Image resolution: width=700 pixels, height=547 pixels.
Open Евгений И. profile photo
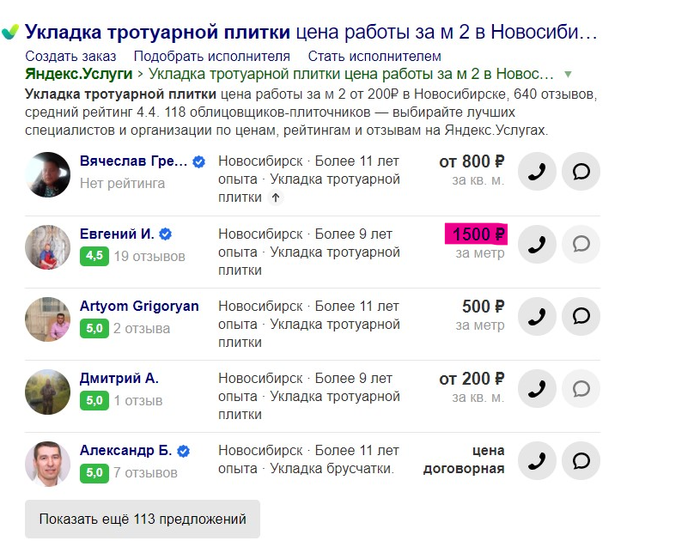tap(48, 247)
